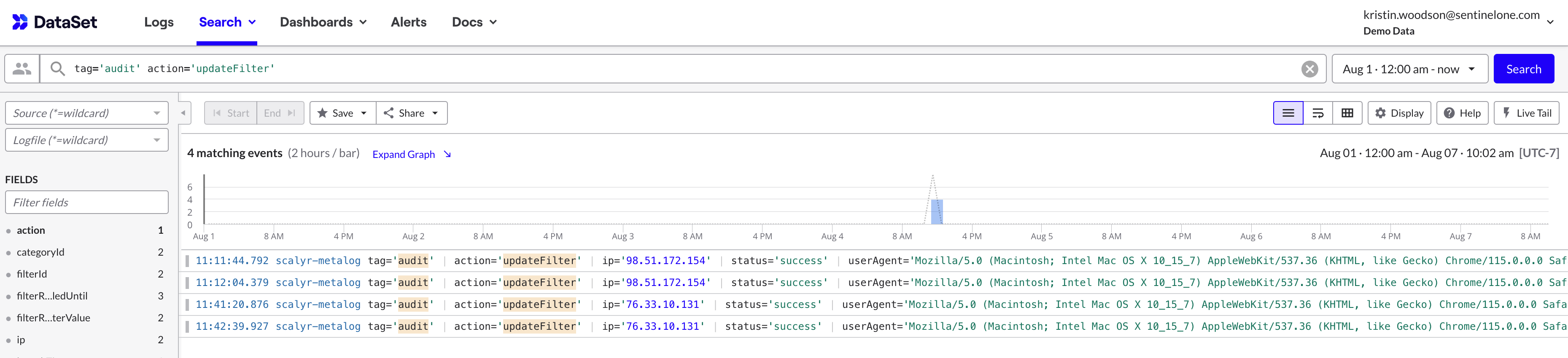Viewport: 1568px width, 358px height.
Task: Focus the Filter fields input box
Action: tap(86, 203)
